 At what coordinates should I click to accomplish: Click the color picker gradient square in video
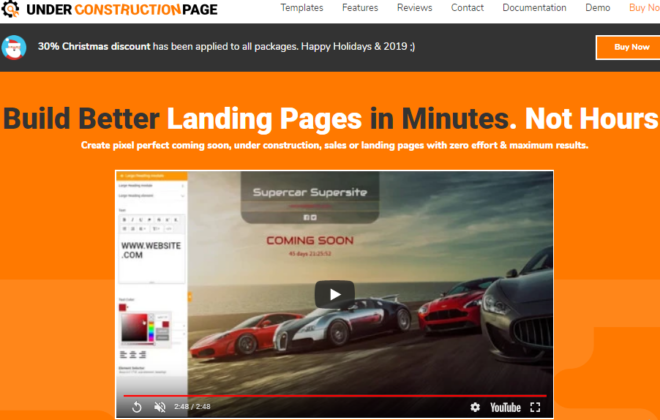(x=134, y=327)
